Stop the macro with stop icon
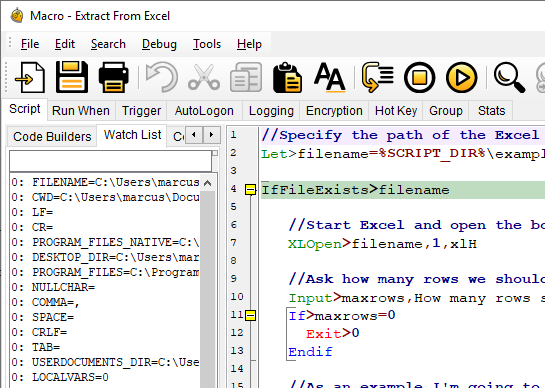This screenshot has height=388, width=545. 420,77
